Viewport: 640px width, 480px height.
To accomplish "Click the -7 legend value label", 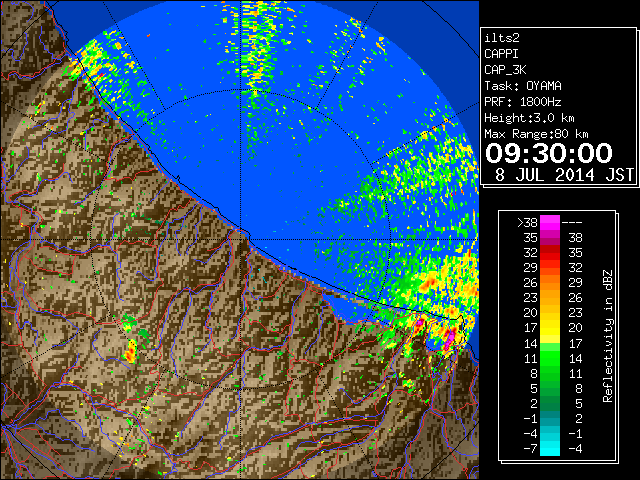I will [x=530, y=449].
